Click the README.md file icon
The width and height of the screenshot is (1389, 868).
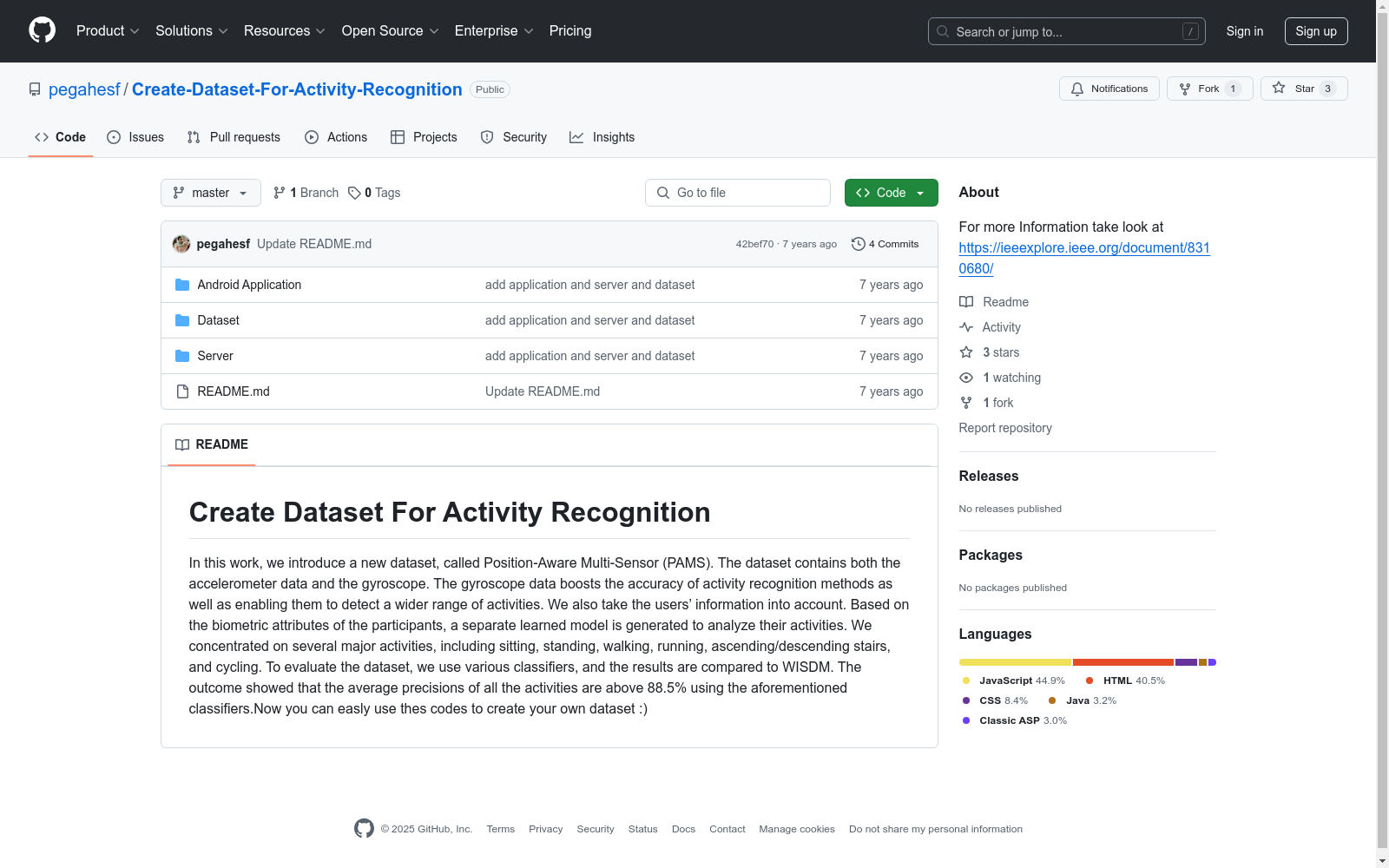coord(182,391)
